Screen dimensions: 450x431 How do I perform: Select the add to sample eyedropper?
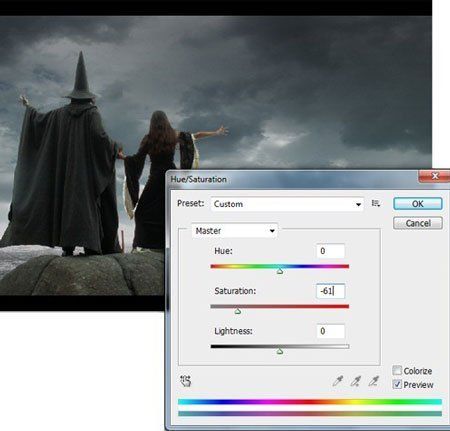coord(356,381)
